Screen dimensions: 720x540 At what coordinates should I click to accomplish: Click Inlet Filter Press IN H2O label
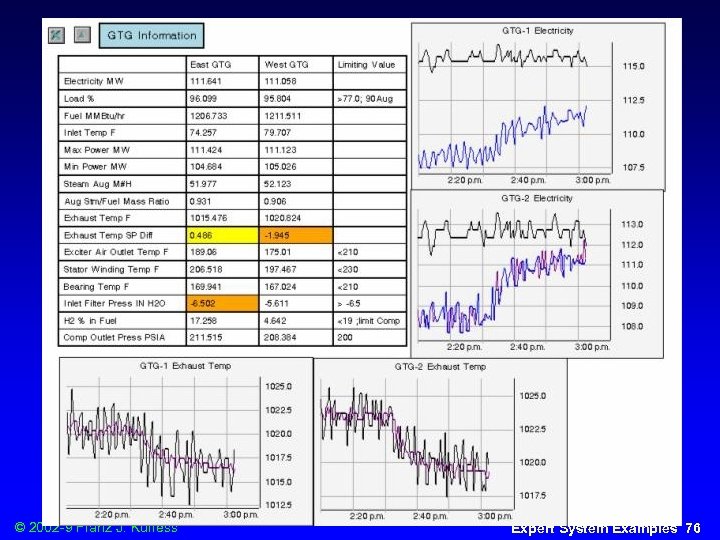click(x=114, y=304)
